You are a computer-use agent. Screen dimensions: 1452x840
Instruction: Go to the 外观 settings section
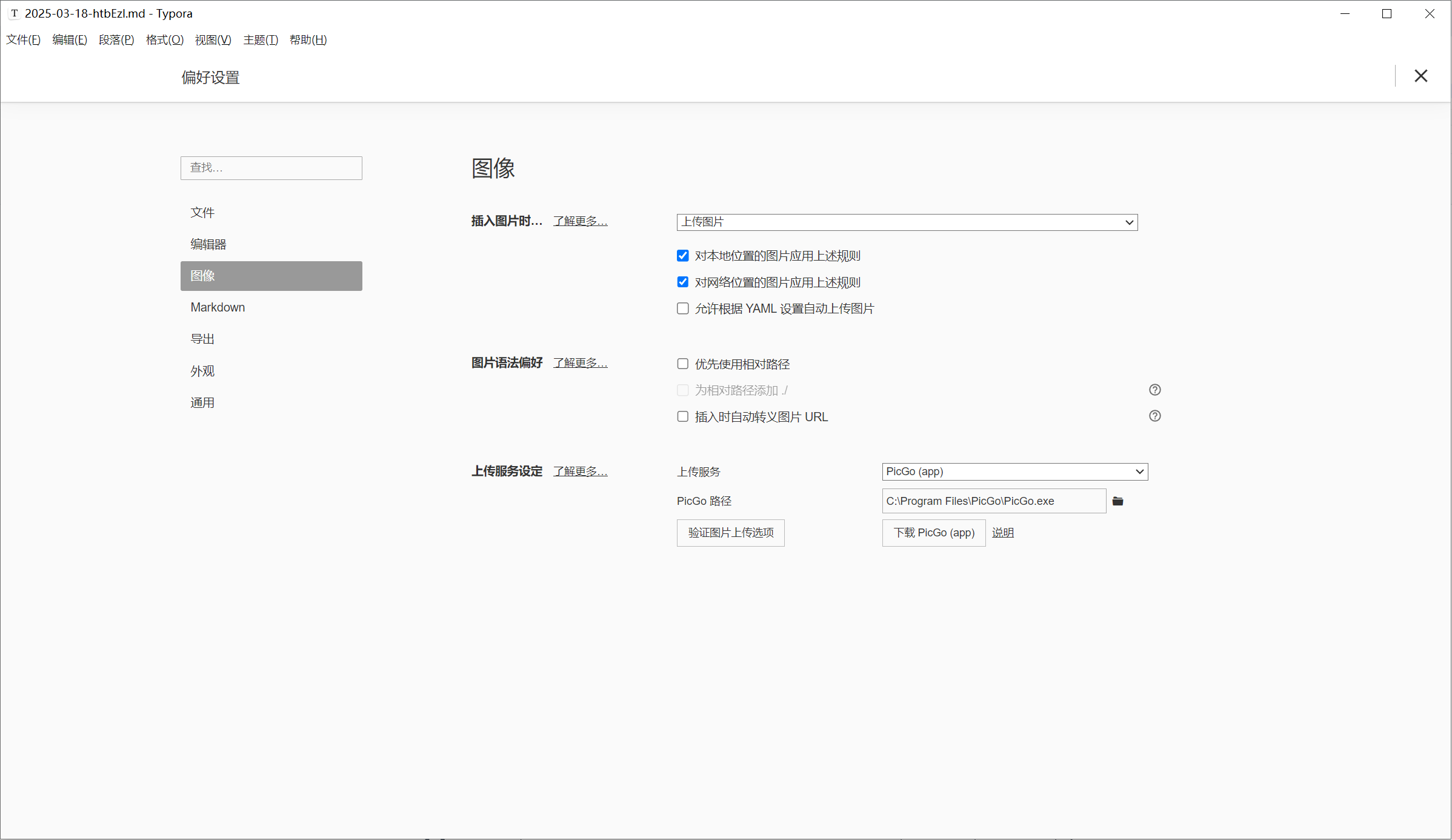(271, 371)
